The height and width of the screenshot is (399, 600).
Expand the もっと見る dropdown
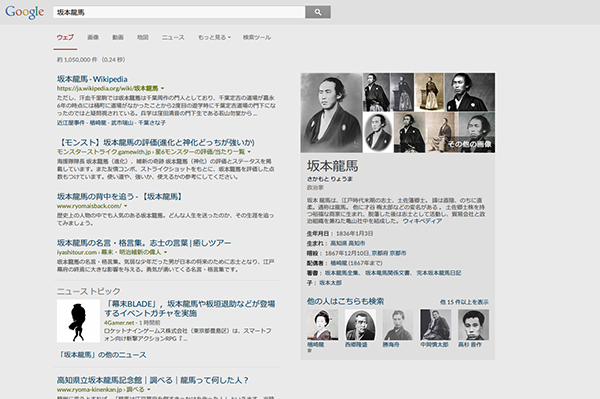click(x=214, y=37)
